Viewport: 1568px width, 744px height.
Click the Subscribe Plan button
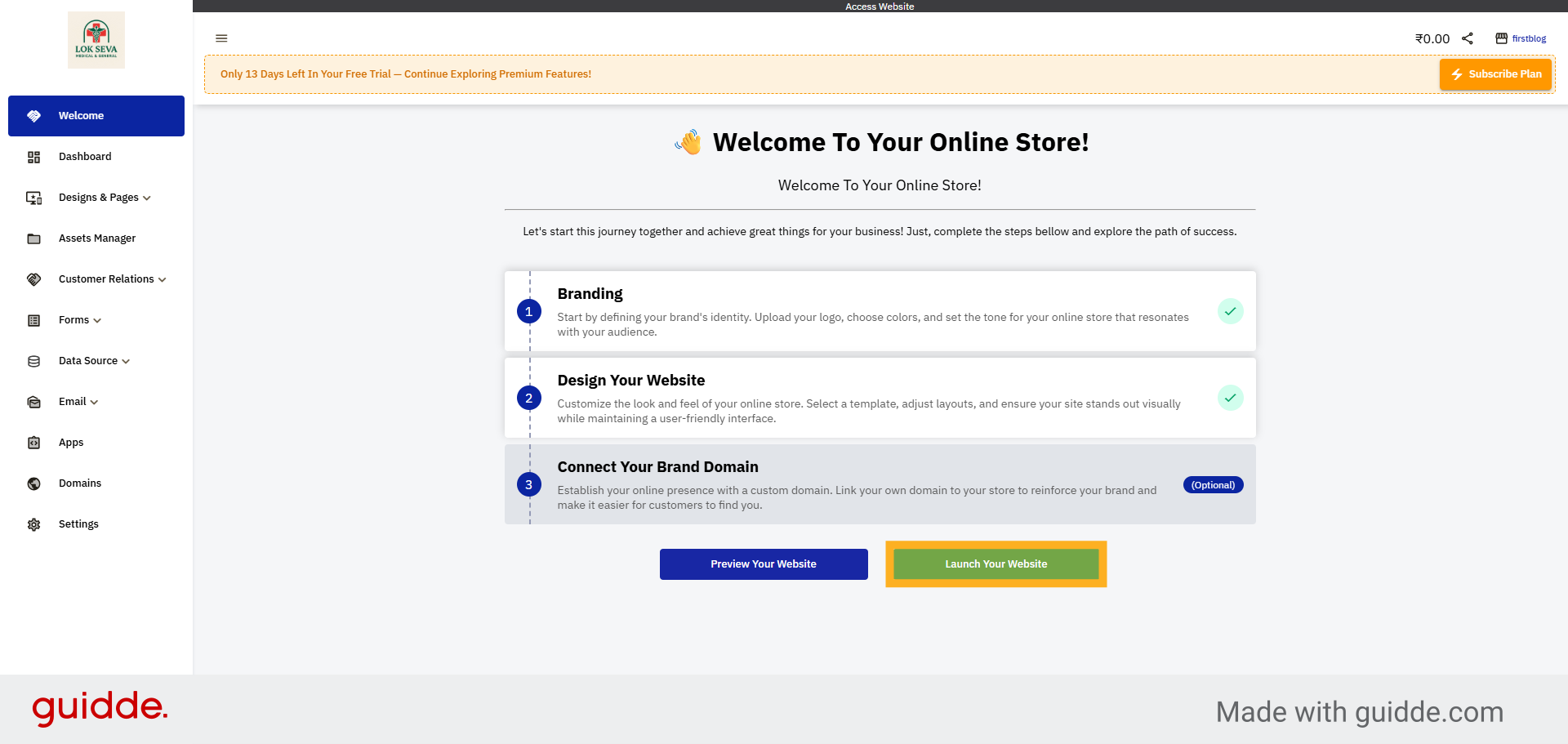pos(1495,74)
